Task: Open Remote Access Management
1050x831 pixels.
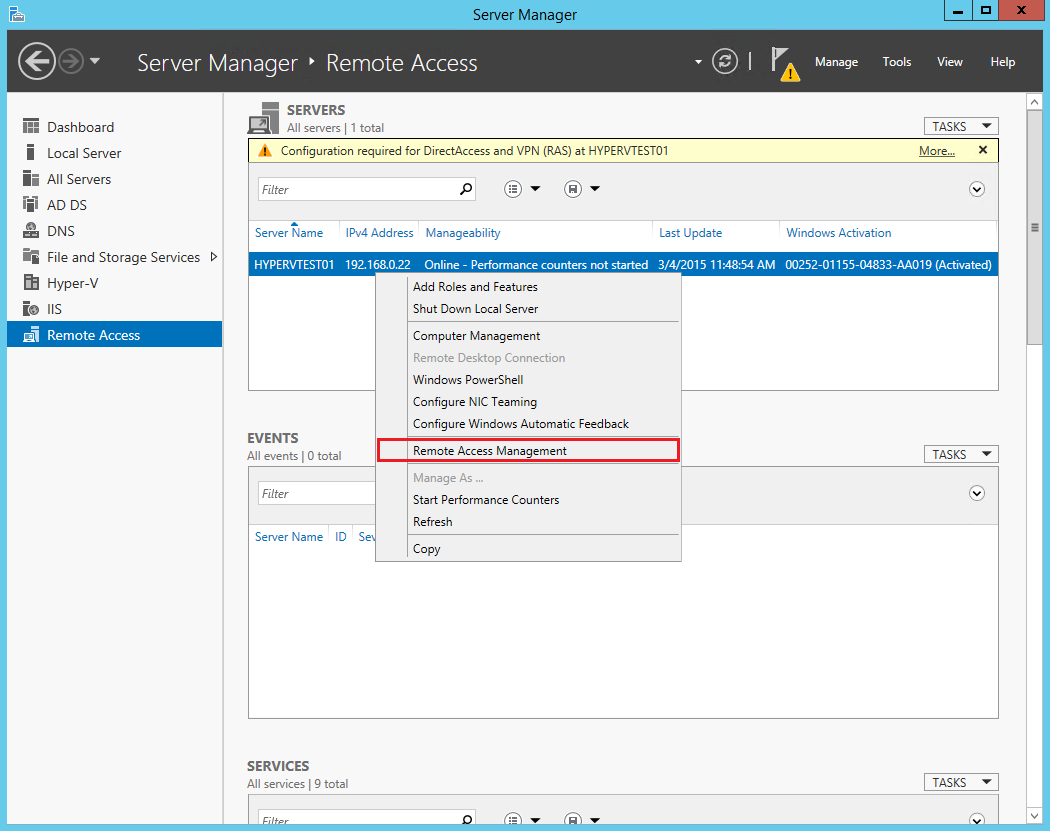Action: [528, 451]
